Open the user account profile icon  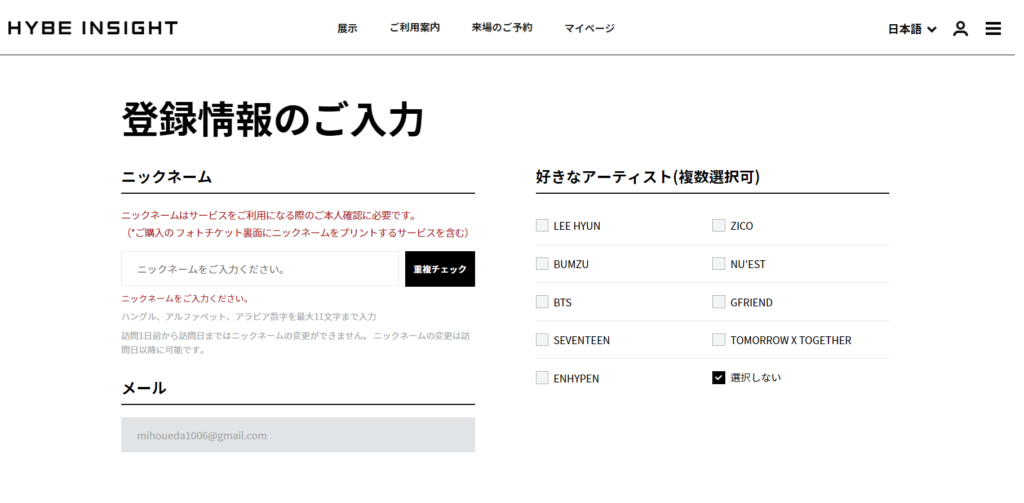(x=960, y=29)
